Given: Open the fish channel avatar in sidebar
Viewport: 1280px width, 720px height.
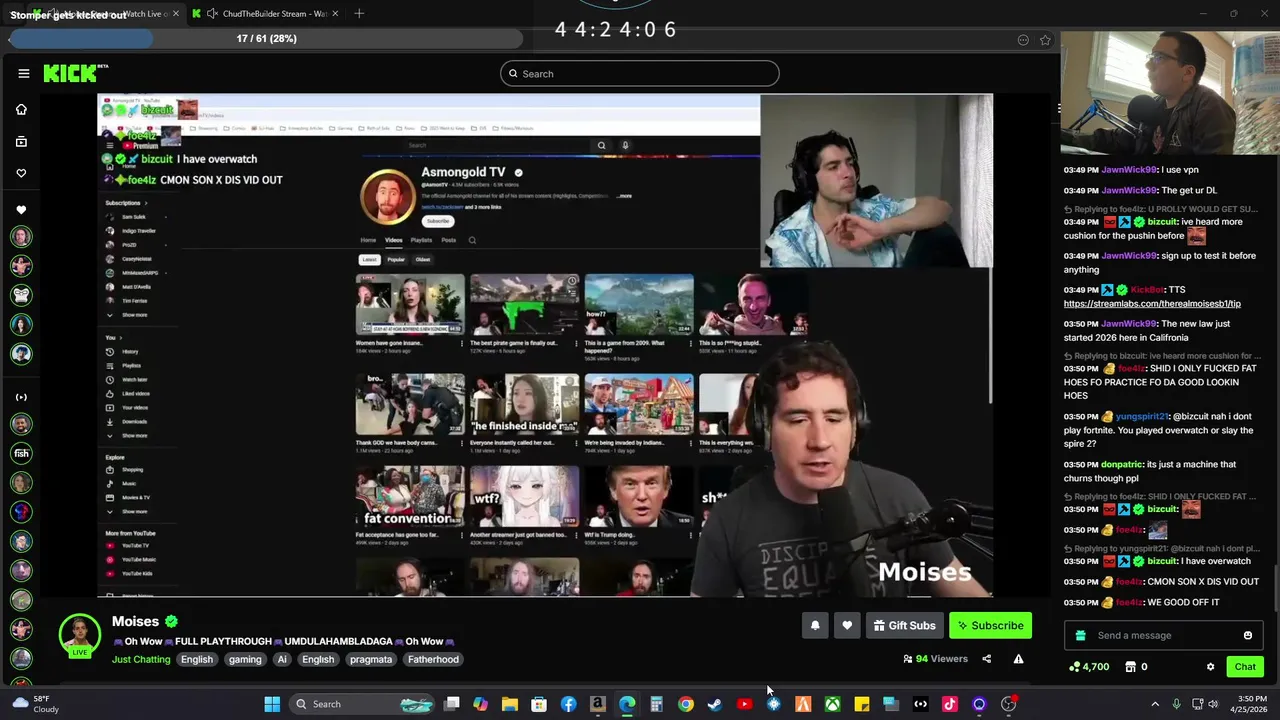Looking at the screenshot, I should click(21, 453).
